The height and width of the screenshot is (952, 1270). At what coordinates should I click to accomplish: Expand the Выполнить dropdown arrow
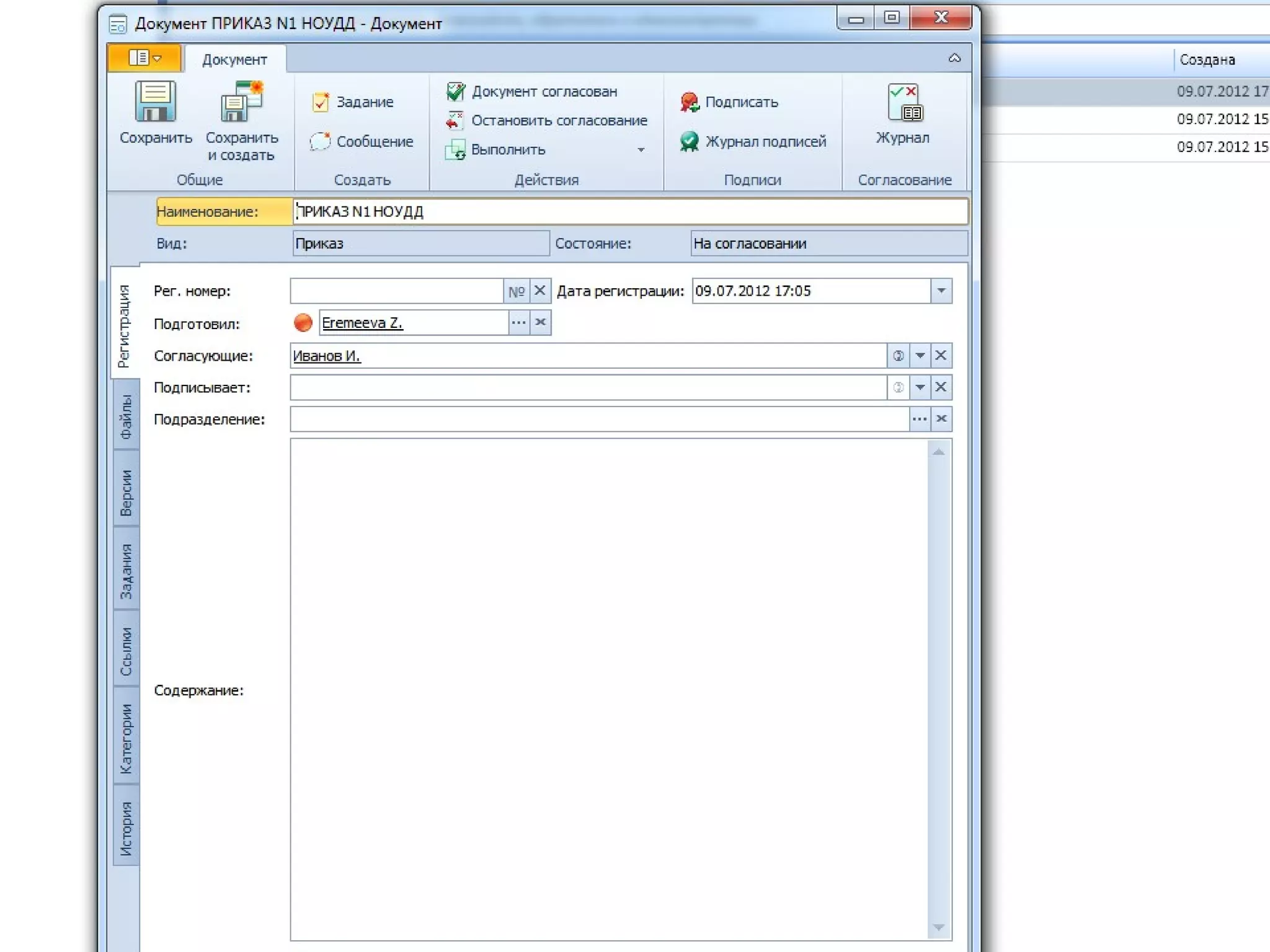[641, 150]
